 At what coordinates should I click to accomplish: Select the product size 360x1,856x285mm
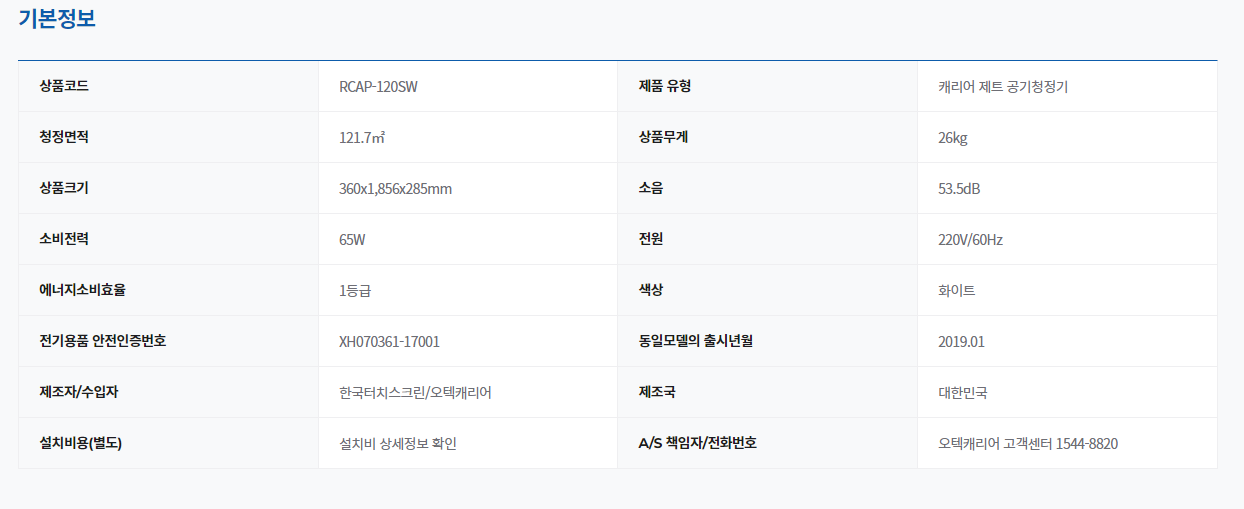(395, 189)
